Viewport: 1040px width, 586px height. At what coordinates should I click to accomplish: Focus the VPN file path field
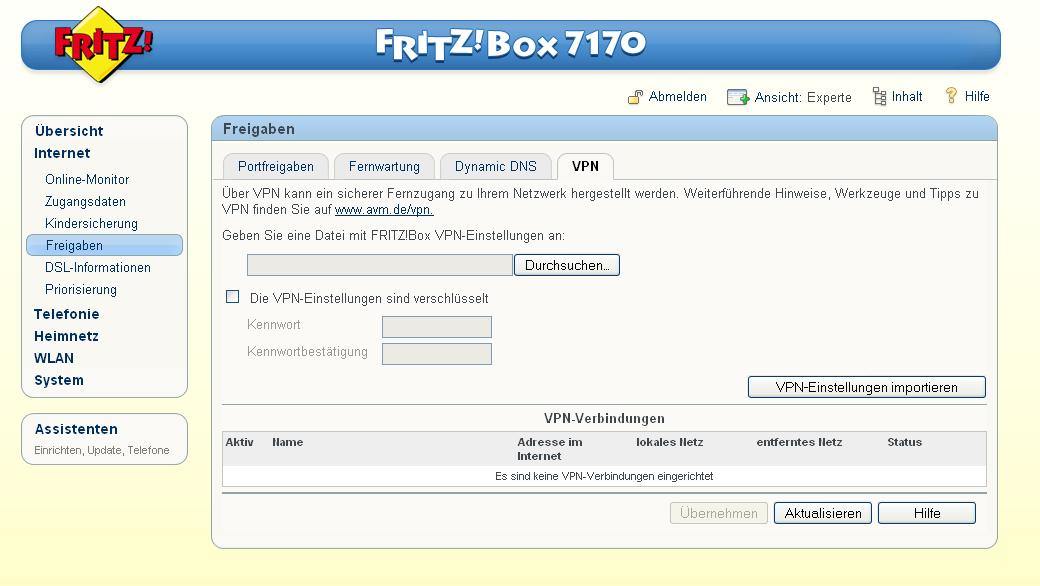(x=380, y=265)
